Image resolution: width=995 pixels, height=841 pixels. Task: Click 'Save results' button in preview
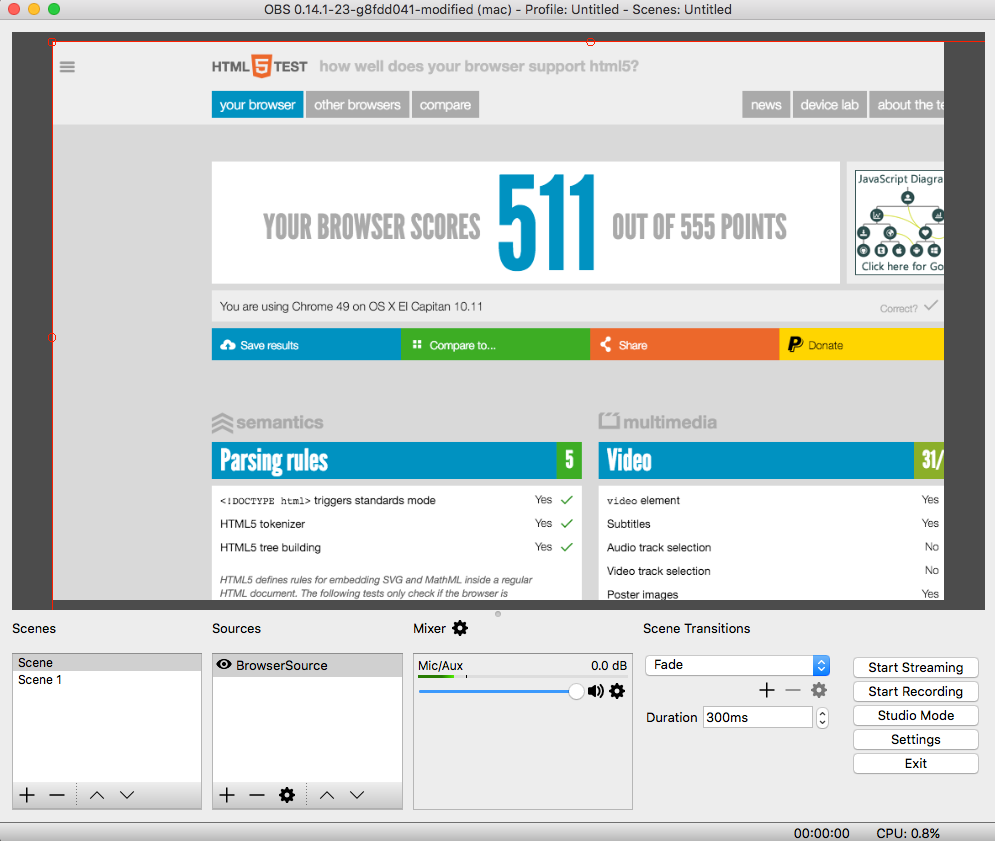pyautogui.click(x=306, y=345)
